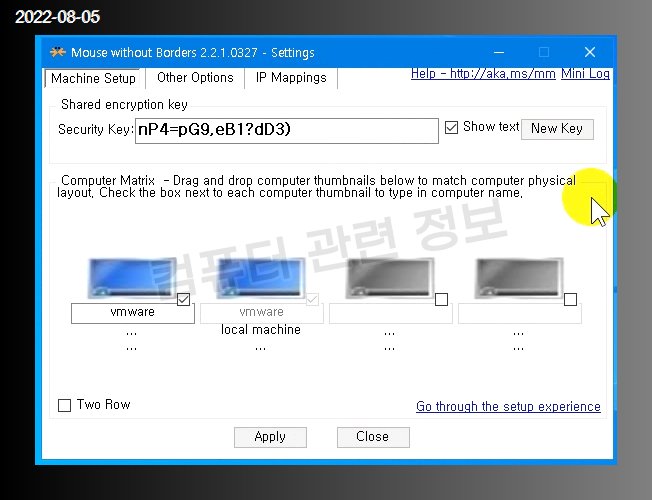Open the Help http://aka.ms/mm link
The image size is (652, 500).
483,74
